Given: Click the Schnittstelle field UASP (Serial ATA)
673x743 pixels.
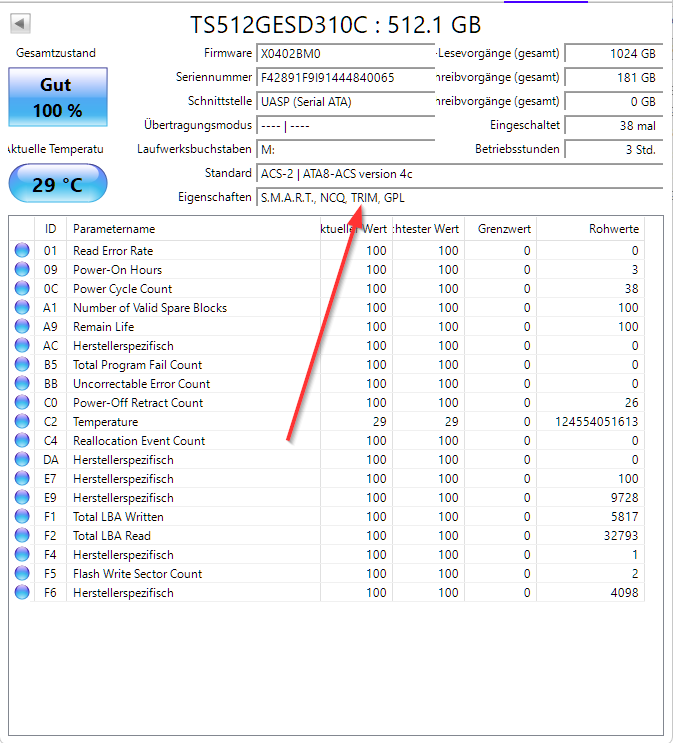Looking at the screenshot, I should click(346, 102).
